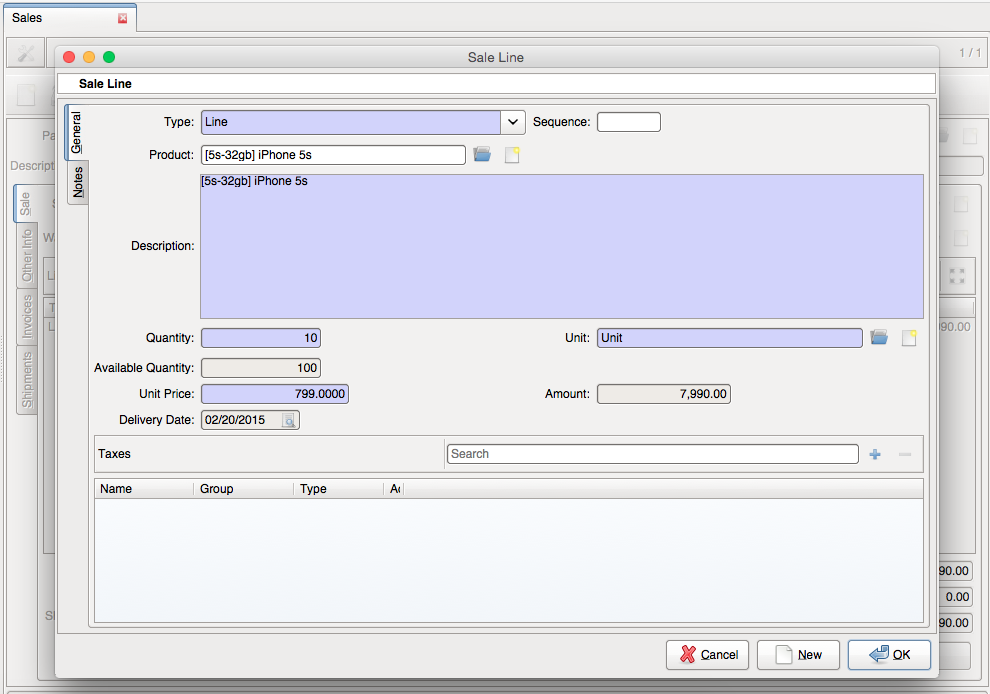Focus the Description text area
The width and height of the screenshot is (990, 694).
pyautogui.click(x=562, y=246)
